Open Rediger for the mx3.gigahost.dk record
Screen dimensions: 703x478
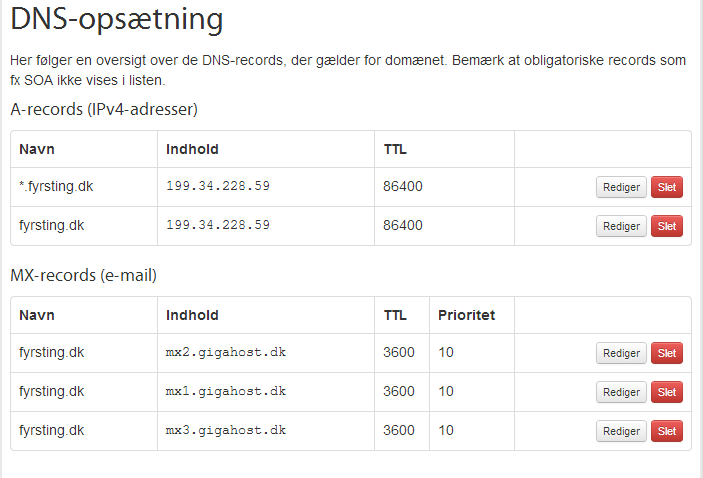621,431
